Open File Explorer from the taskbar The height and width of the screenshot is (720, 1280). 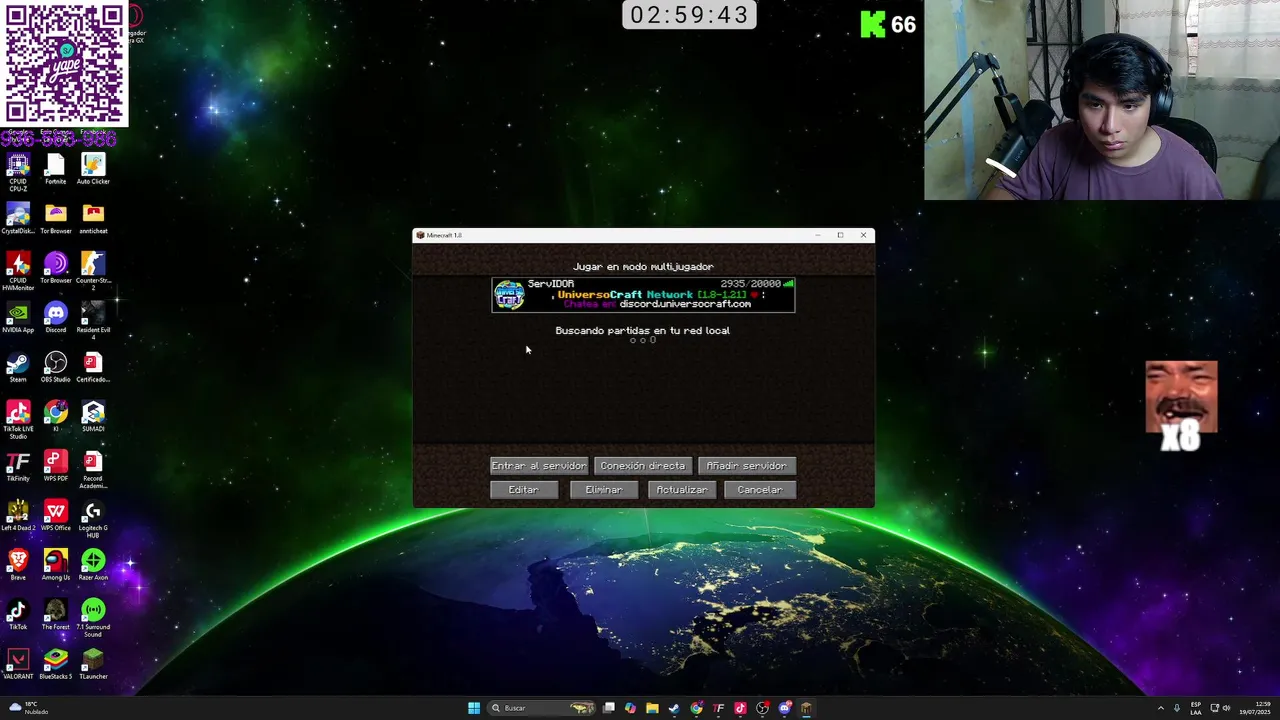pyautogui.click(x=652, y=708)
